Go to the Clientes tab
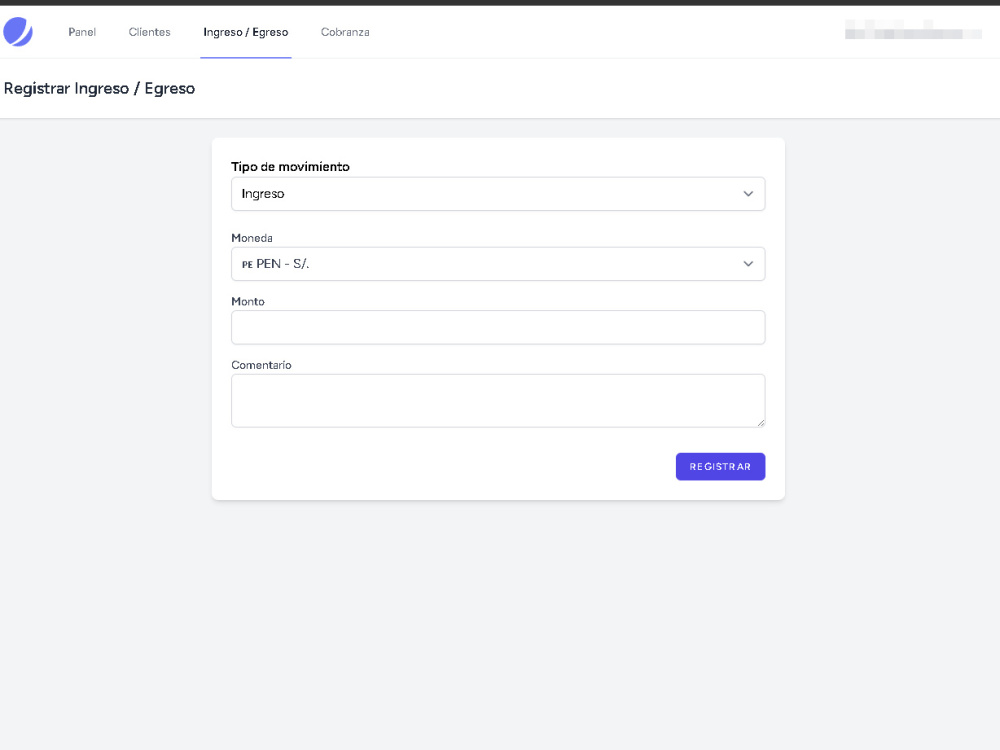 point(149,32)
